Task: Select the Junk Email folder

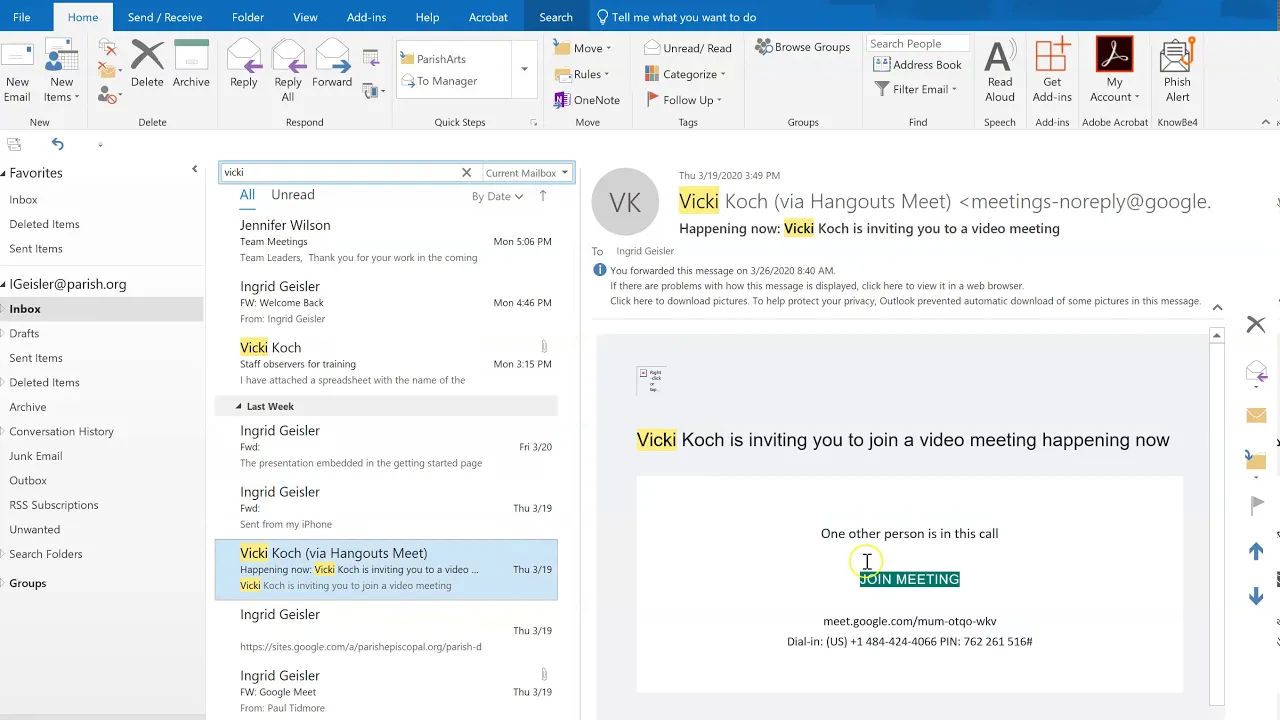Action: 36,456
